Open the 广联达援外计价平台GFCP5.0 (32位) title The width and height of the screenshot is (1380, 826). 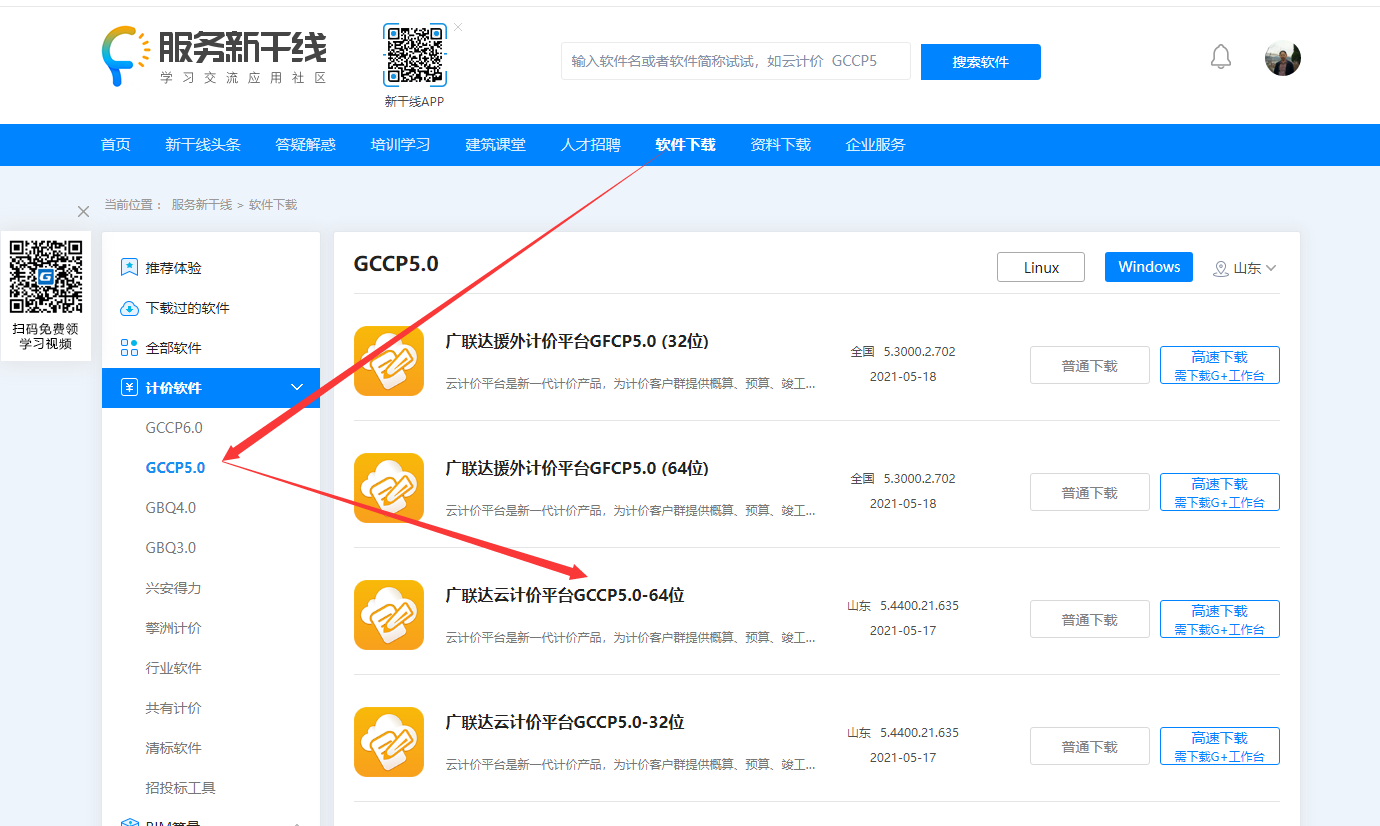click(x=577, y=341)
